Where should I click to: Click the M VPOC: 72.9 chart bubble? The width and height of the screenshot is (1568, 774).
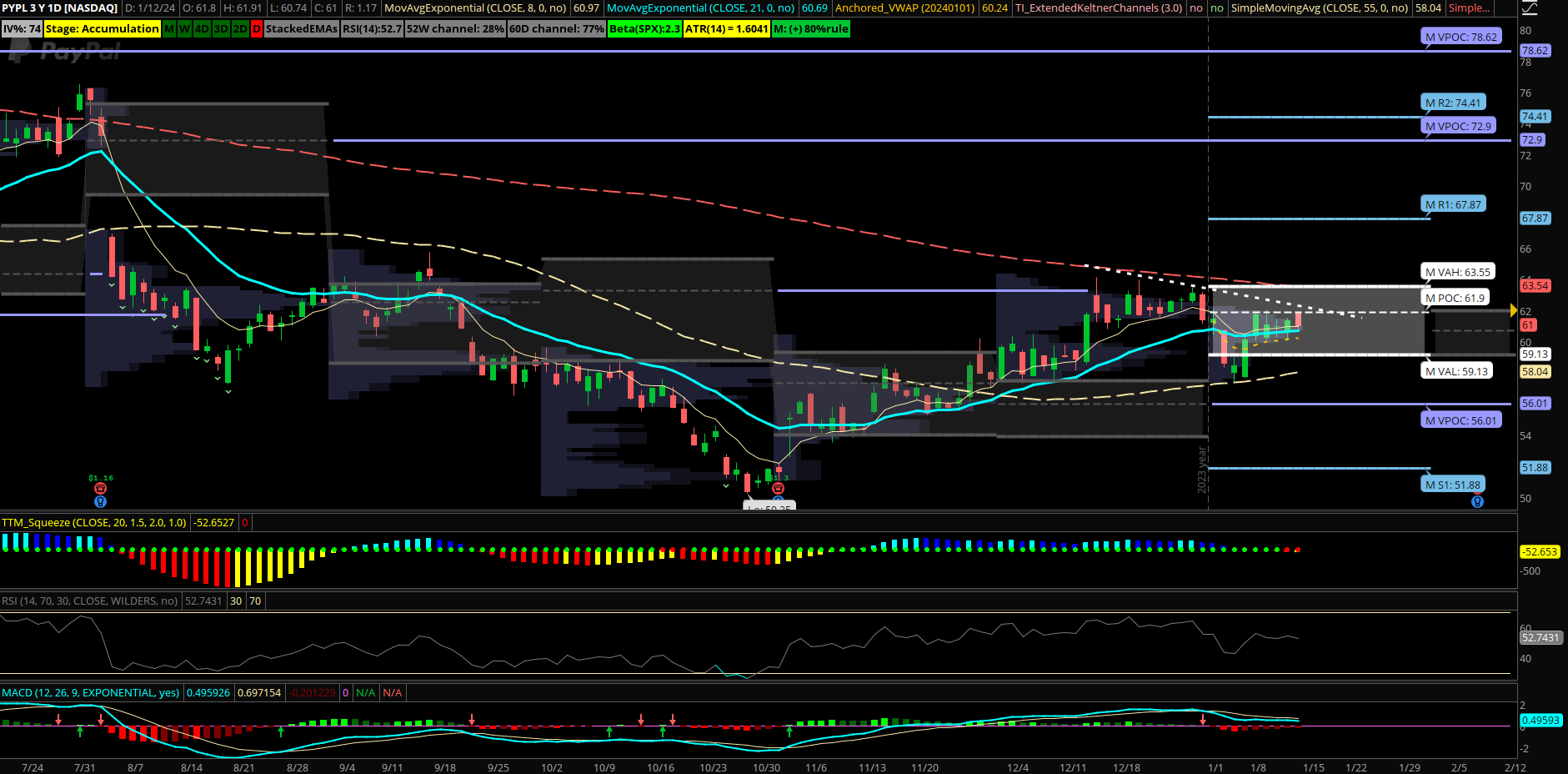[1458, 126]
